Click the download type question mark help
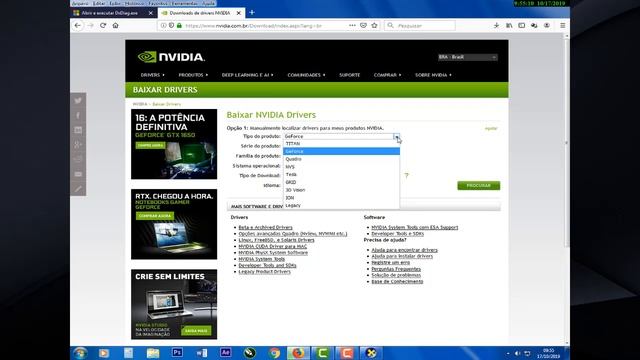 pos(406,176)
